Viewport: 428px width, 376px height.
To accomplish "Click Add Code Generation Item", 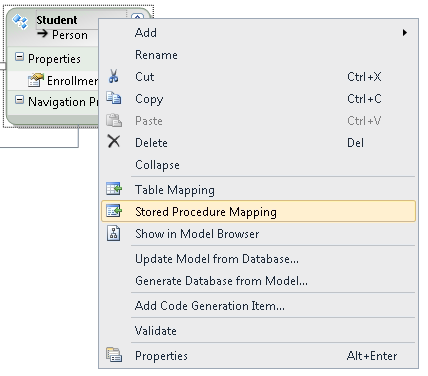I will coord(210,306).
